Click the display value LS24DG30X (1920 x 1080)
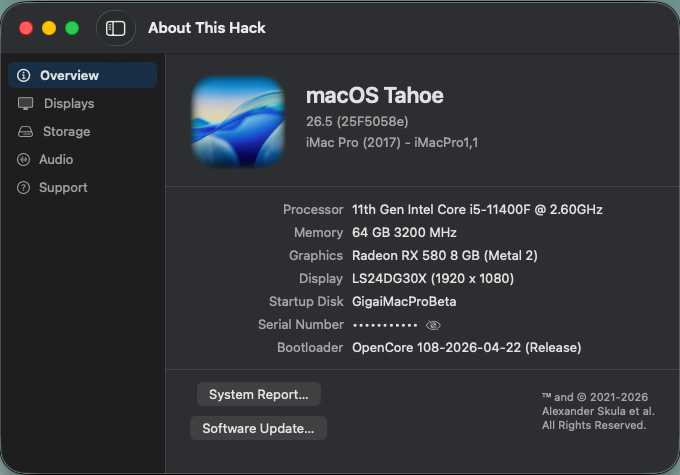This screenshot has height=475, width=680. (433, 278)
